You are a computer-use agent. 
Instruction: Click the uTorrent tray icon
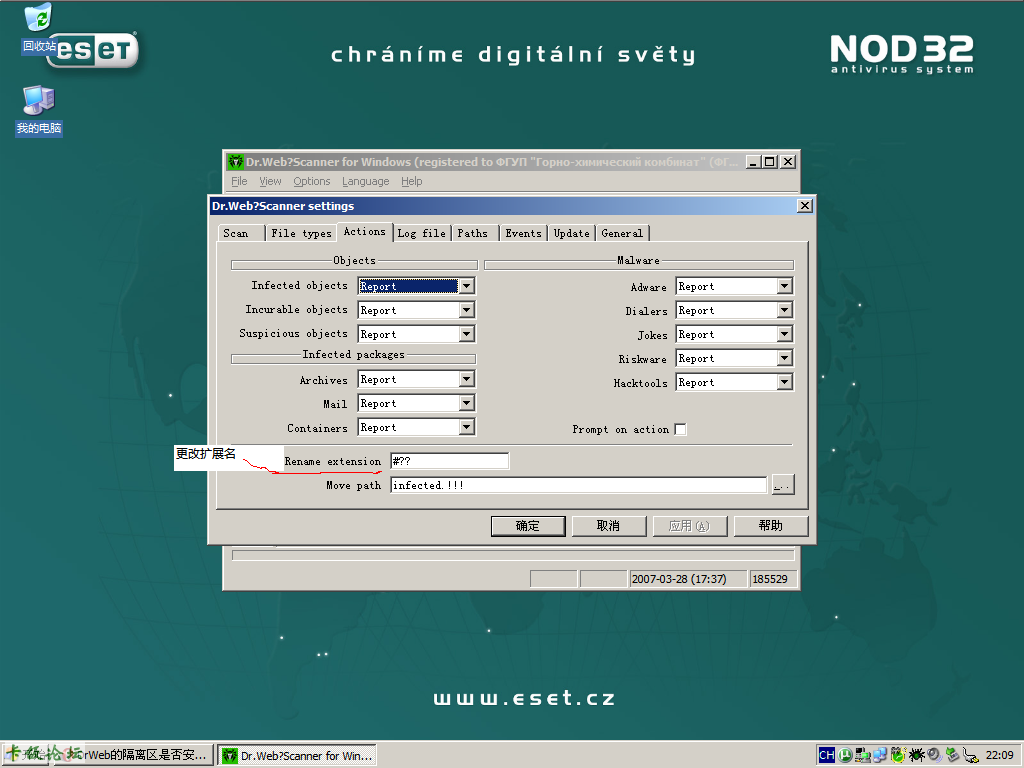pyautogui.click(x=845, y=755)
